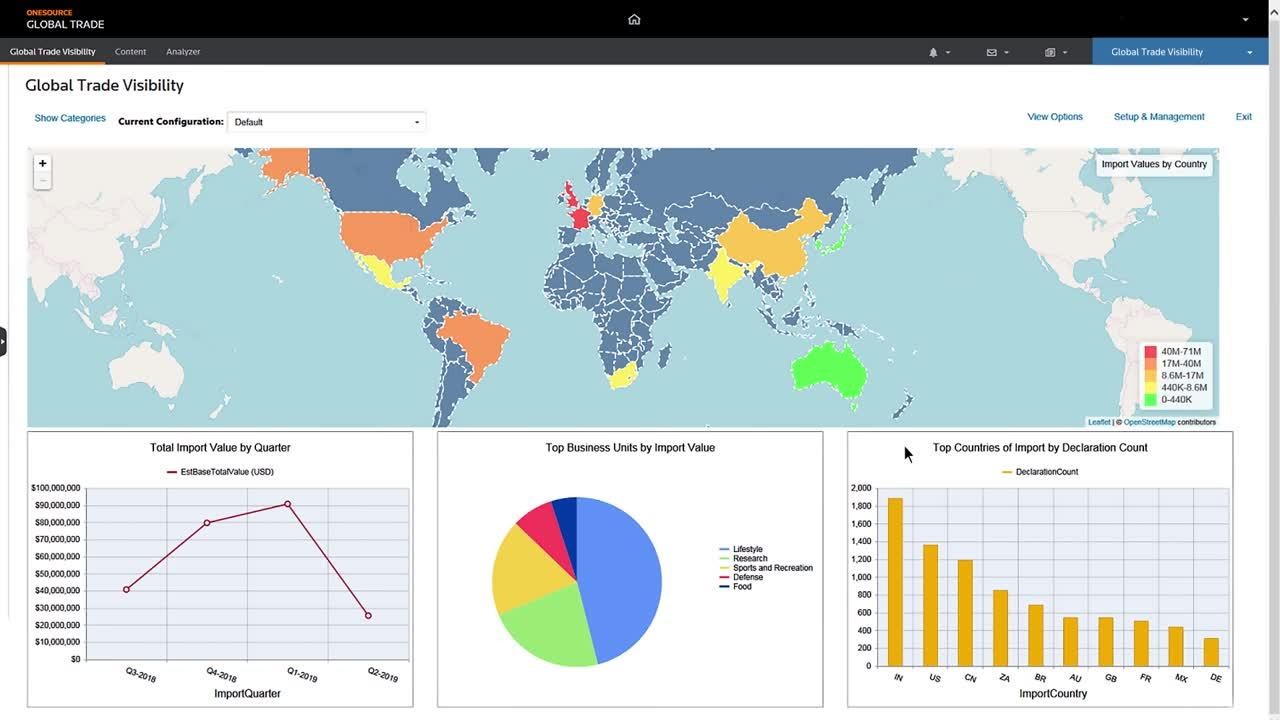
Task: Select the IN bar in declaration chart
Action: (895, 581)
